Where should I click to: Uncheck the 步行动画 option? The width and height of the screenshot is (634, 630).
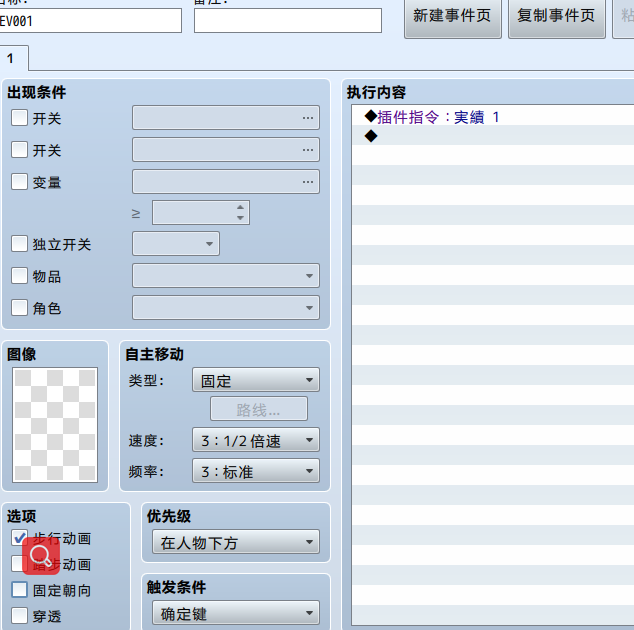19,538
